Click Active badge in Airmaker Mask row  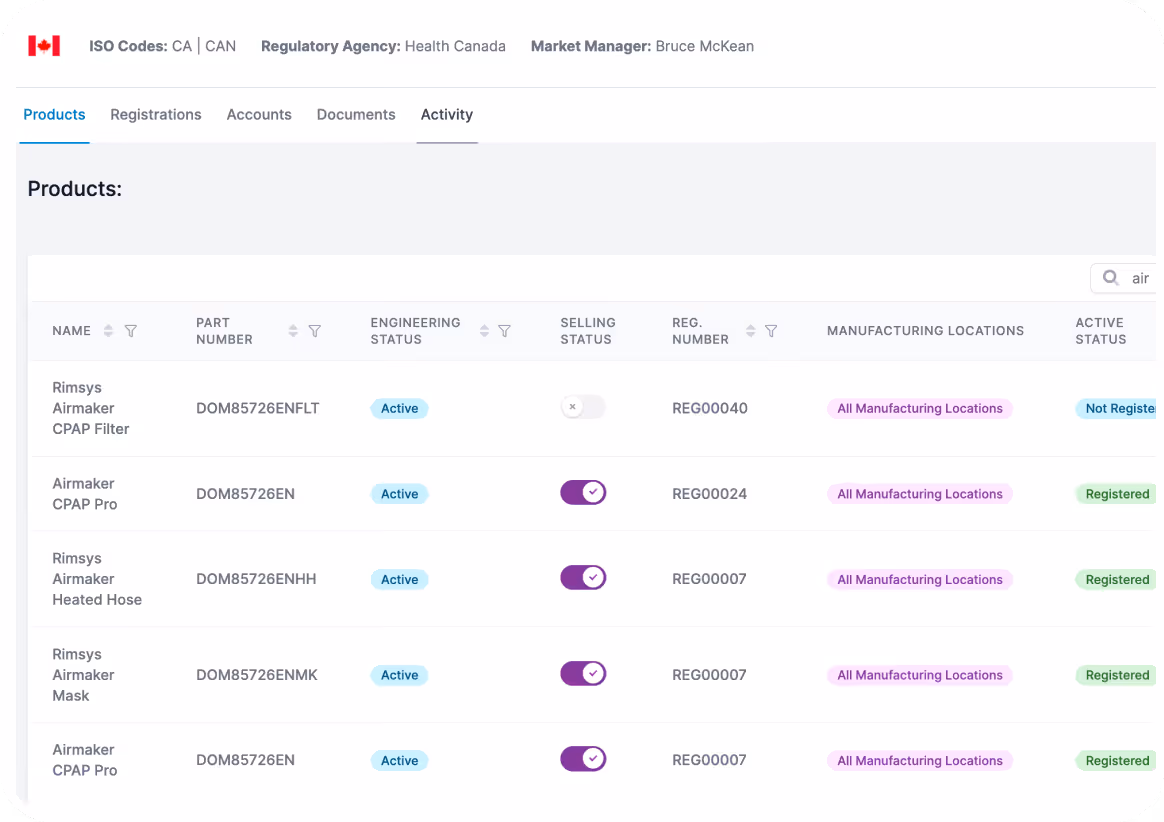click(399, 675)
